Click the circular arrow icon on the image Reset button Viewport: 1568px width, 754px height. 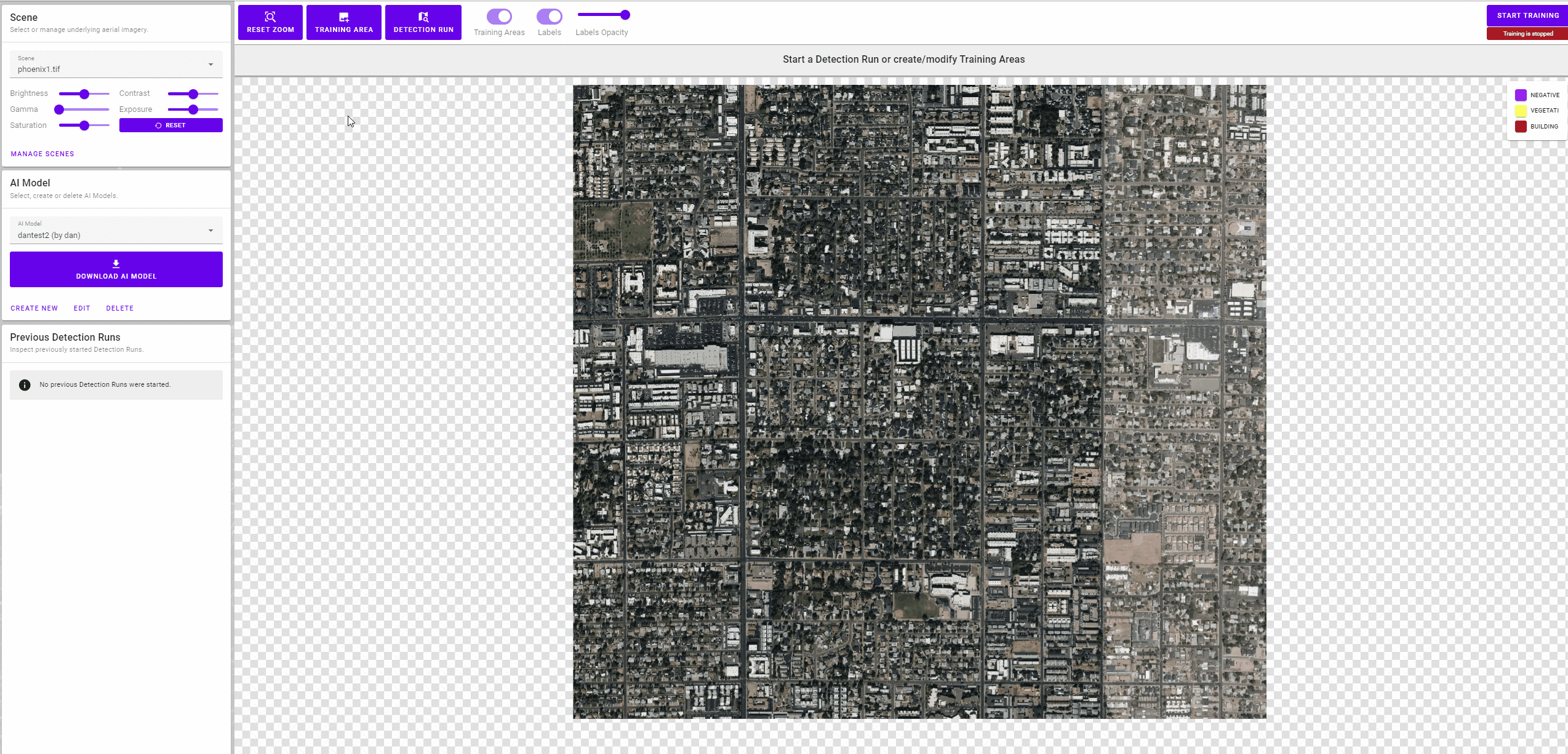tap(158, 125)
